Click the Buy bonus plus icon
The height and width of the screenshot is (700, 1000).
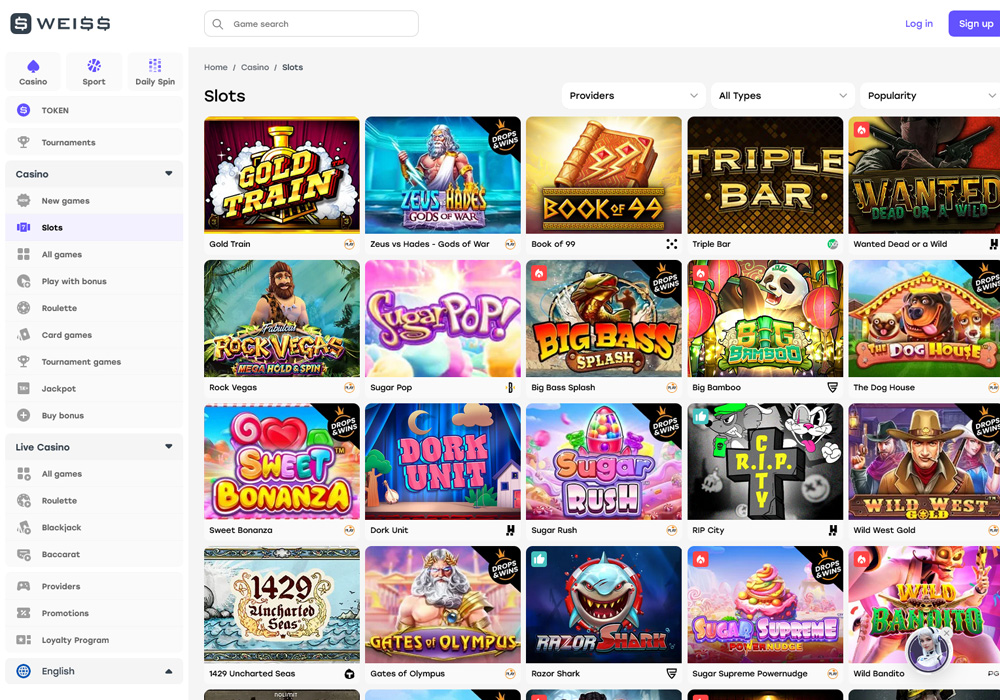click(x=24, y=415)
